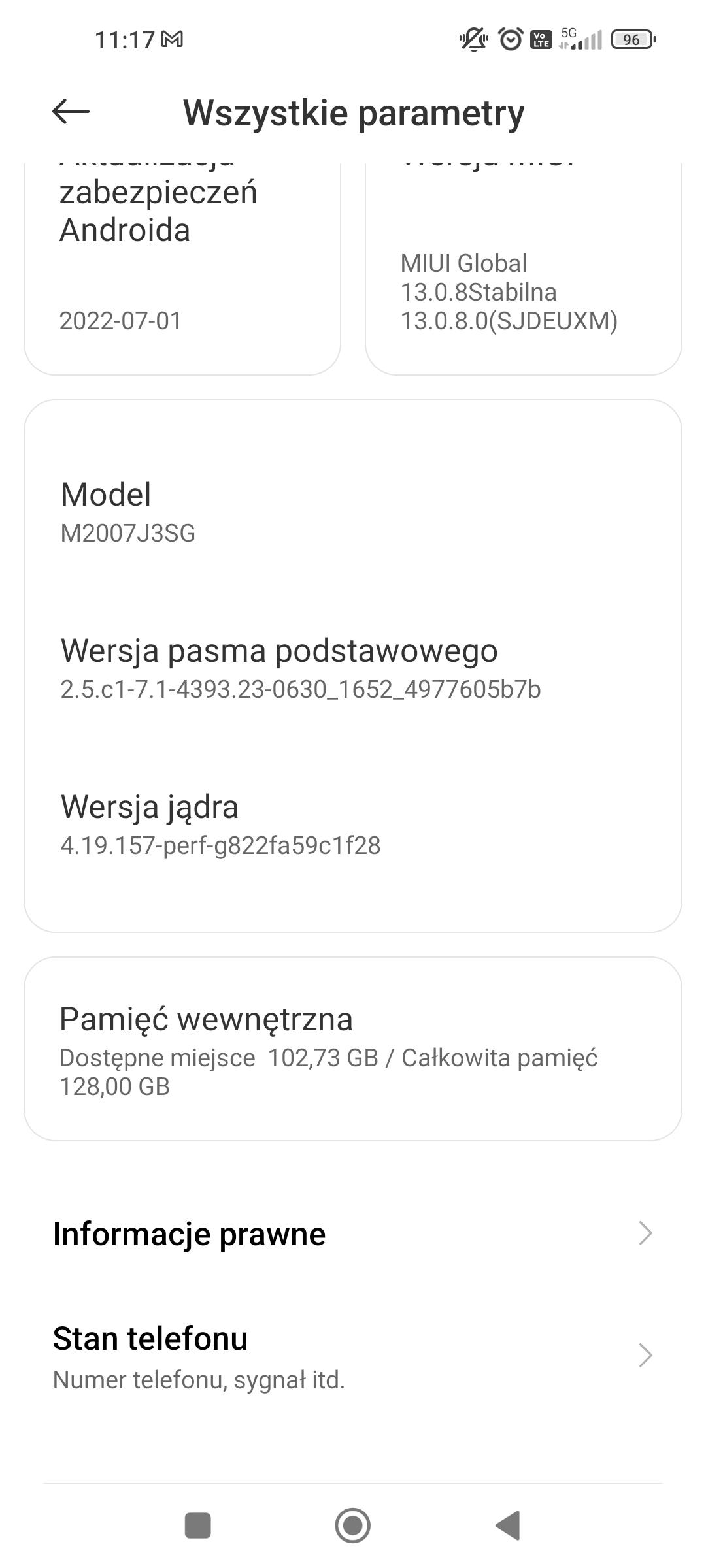
Task: Open the Informacje prawne entry
Action: coord(190,1233)
